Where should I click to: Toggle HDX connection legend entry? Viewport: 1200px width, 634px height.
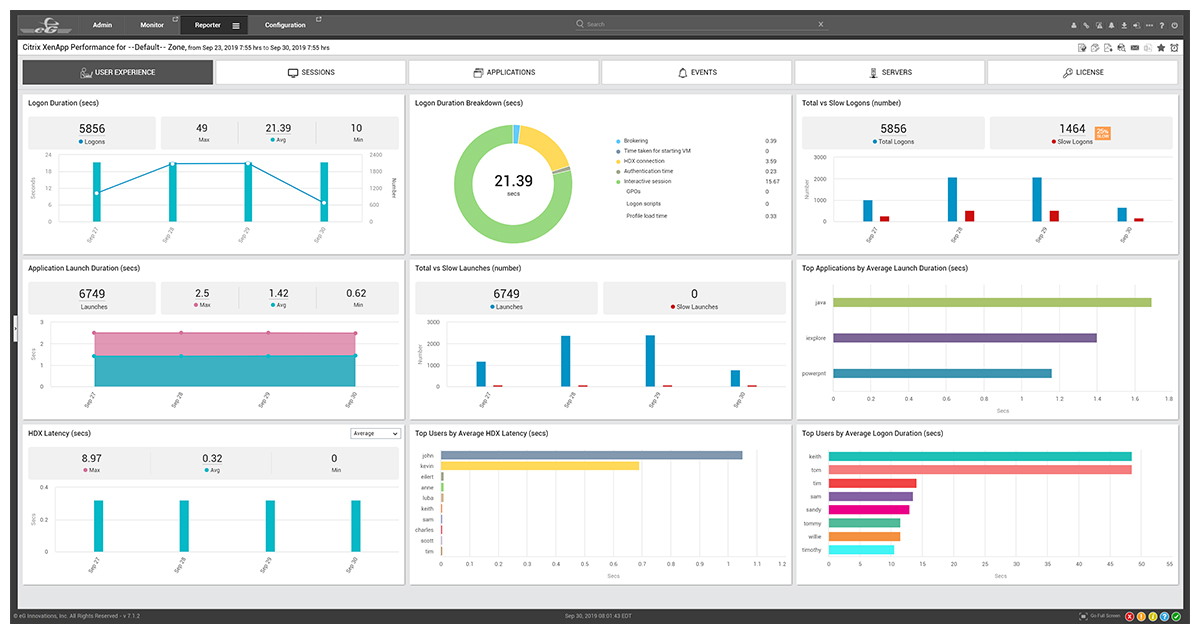pyautogui.click(x=640, y=161)
